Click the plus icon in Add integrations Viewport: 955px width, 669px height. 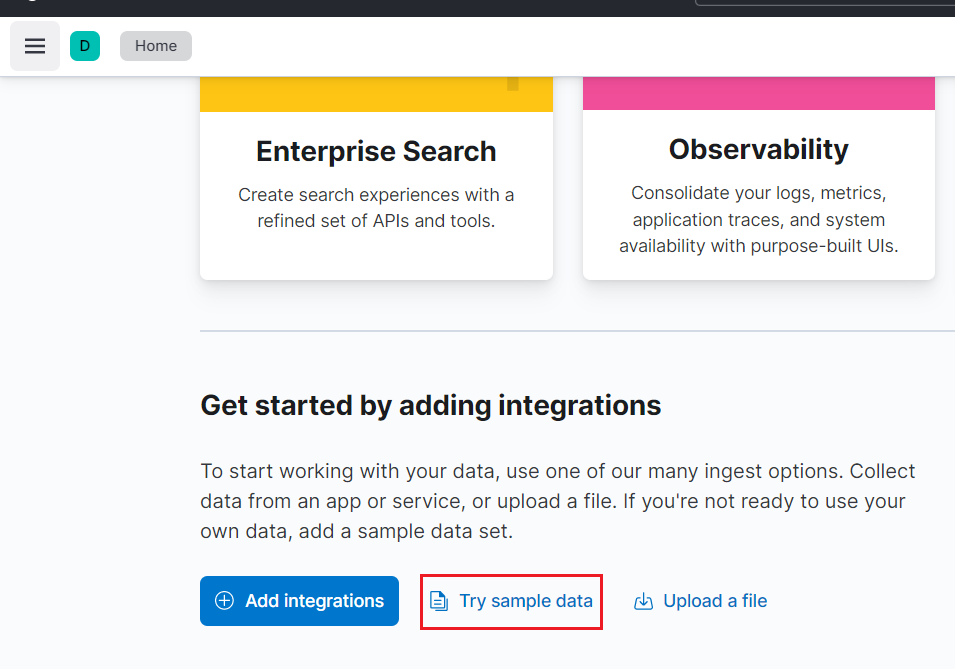225,601
